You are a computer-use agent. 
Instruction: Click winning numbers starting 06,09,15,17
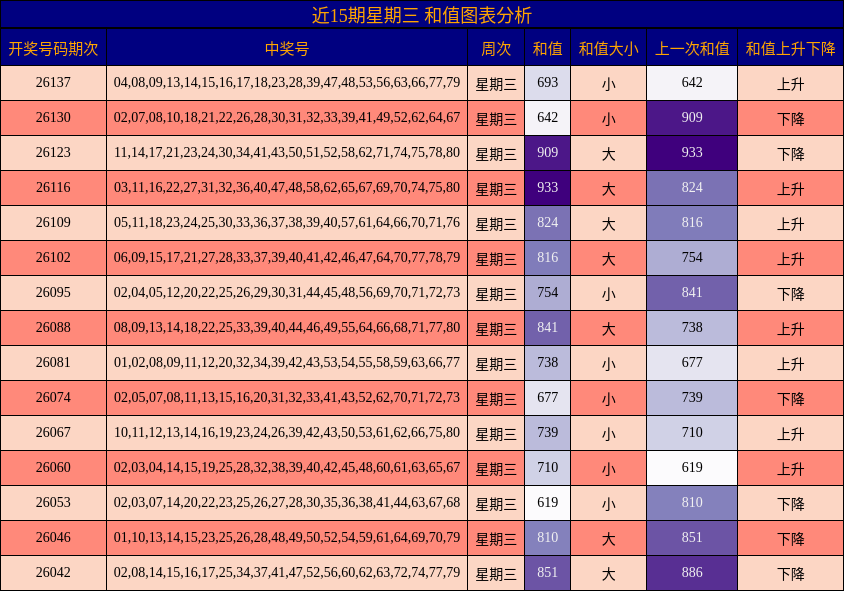287,257
